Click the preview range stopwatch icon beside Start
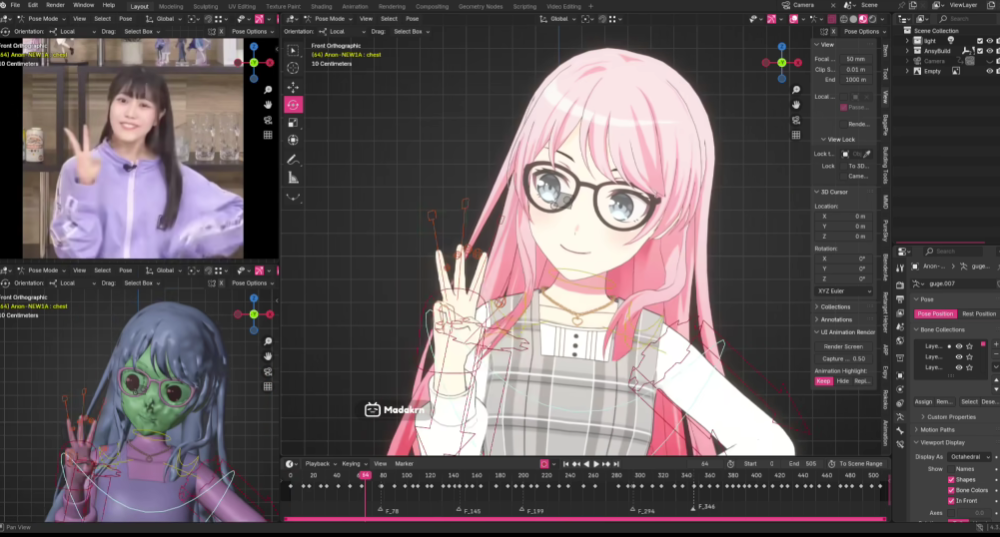This screenshot has height=537, width=1000. [x=730, y=464]
